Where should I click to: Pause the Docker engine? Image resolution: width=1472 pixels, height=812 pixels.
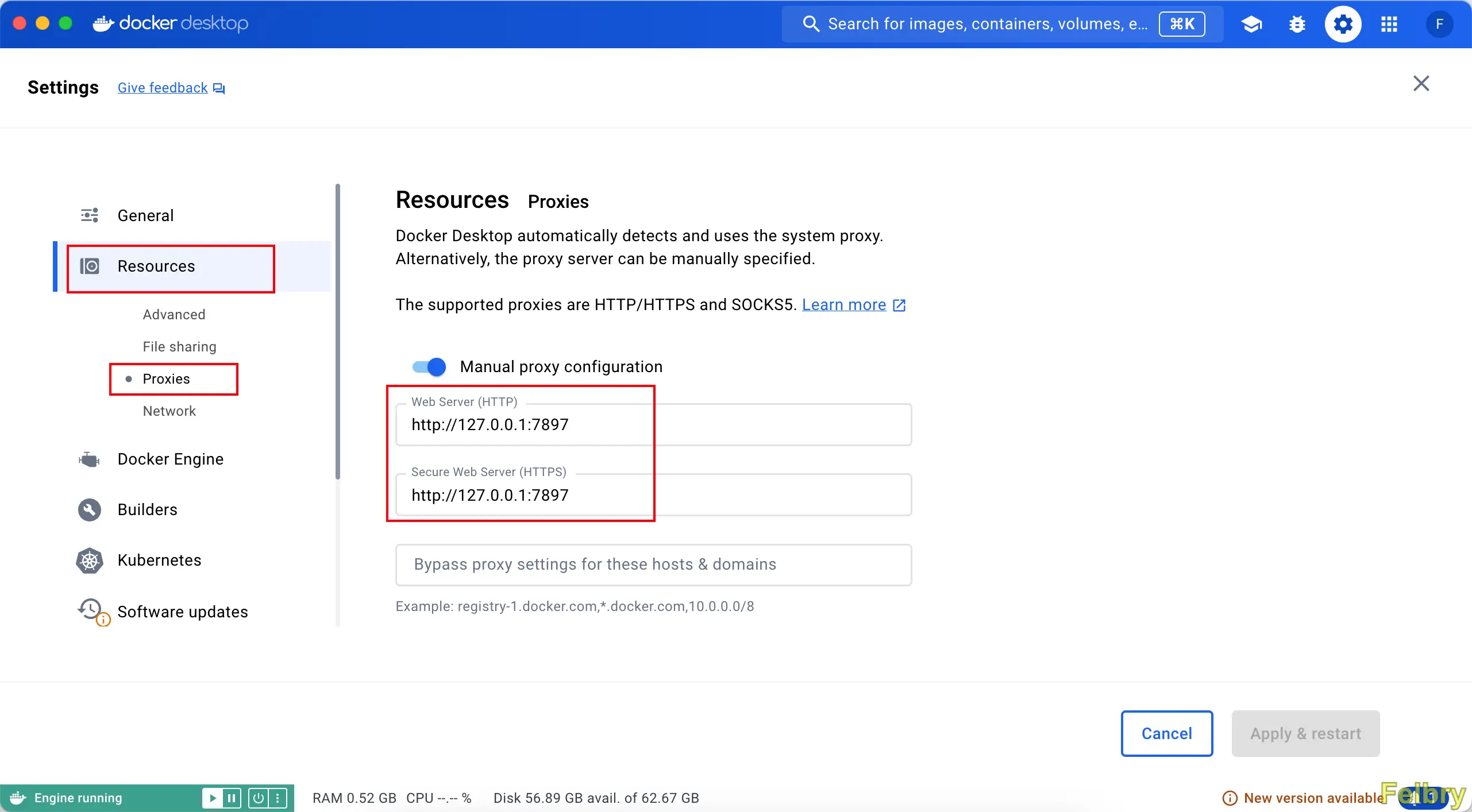[232, 798]
